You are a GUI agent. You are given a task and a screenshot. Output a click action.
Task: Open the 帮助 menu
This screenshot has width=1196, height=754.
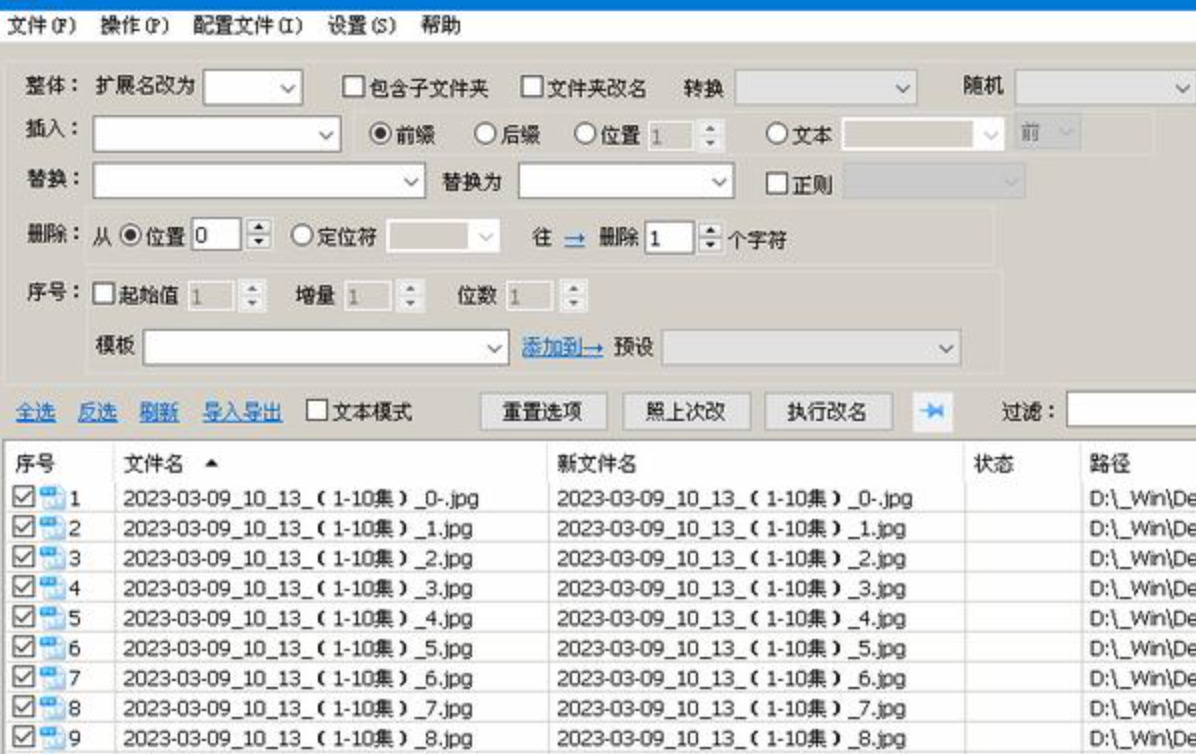click(x=441, y=25)
